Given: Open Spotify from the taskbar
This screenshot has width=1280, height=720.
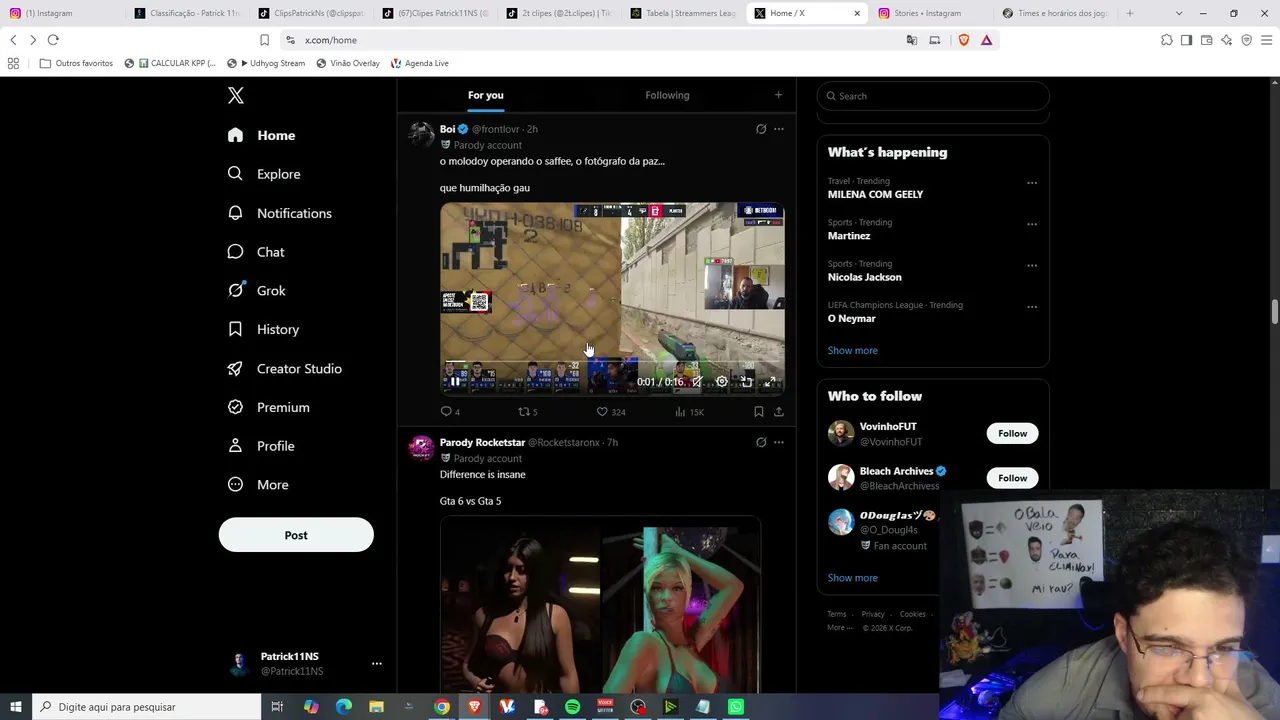Looking at the screenshot, I should (572, 707).
